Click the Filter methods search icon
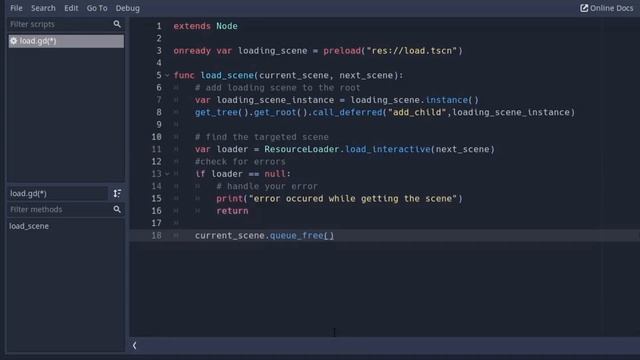The width and height of the screenshot is (640, 360). [x=117, y=209]
